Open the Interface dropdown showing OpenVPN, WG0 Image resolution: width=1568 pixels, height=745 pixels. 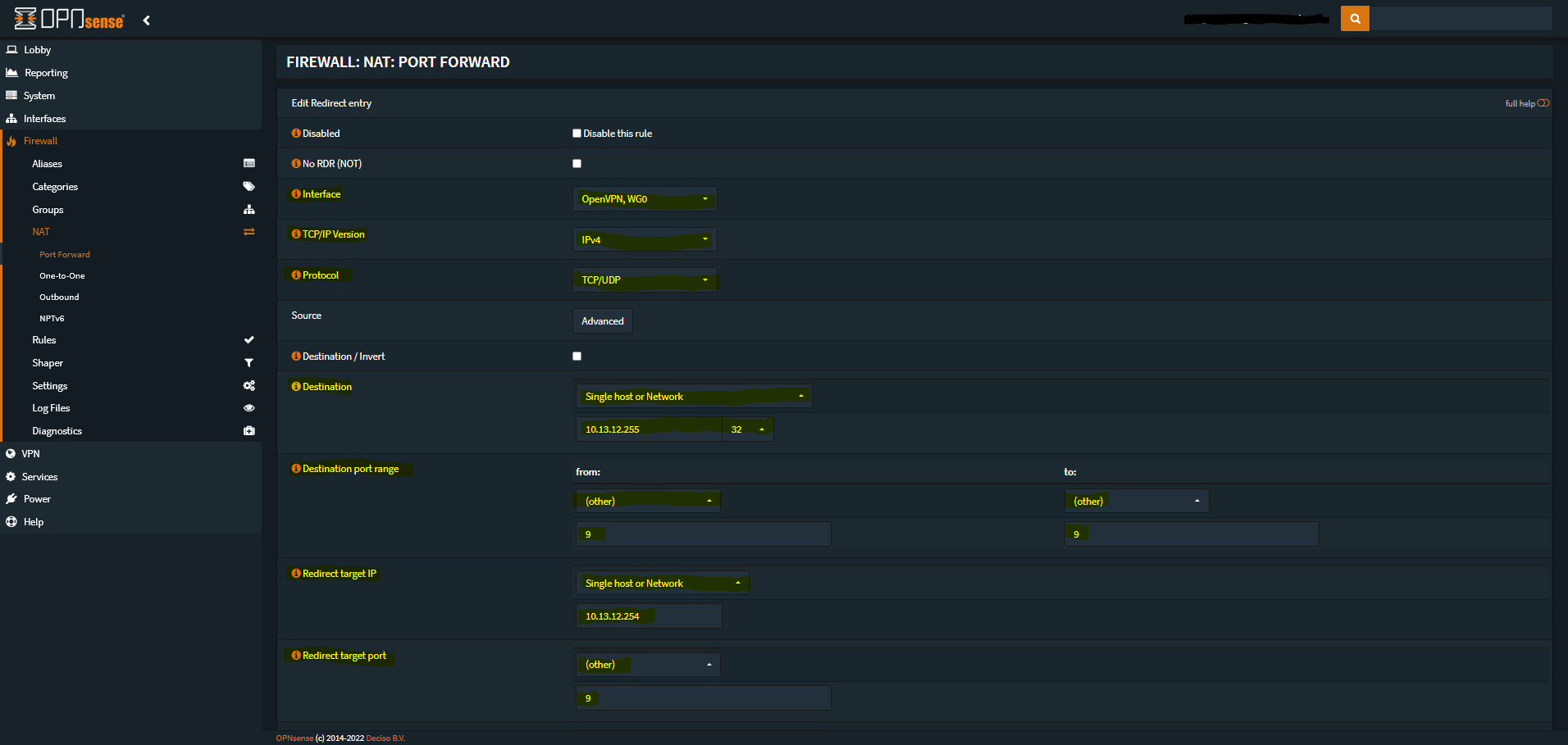pos(645,199)
